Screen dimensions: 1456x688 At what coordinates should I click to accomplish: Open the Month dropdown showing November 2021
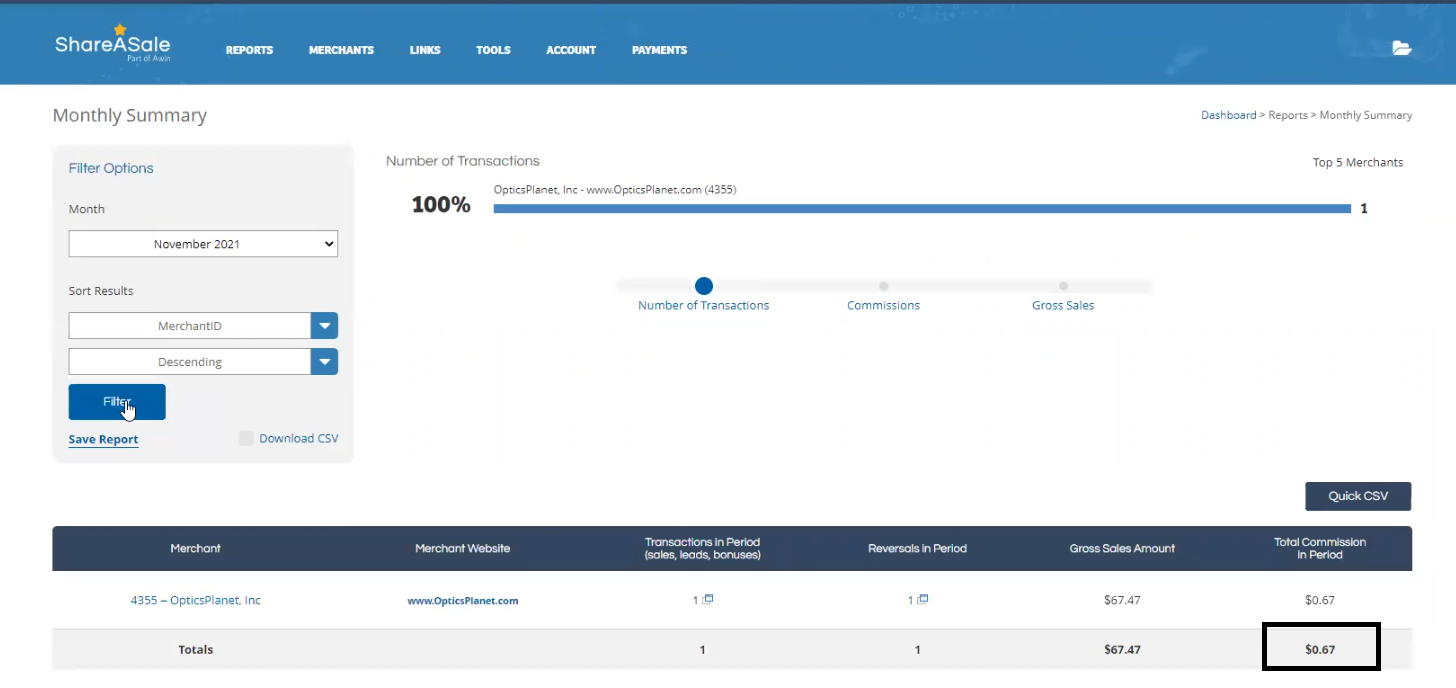click(203, 244)
